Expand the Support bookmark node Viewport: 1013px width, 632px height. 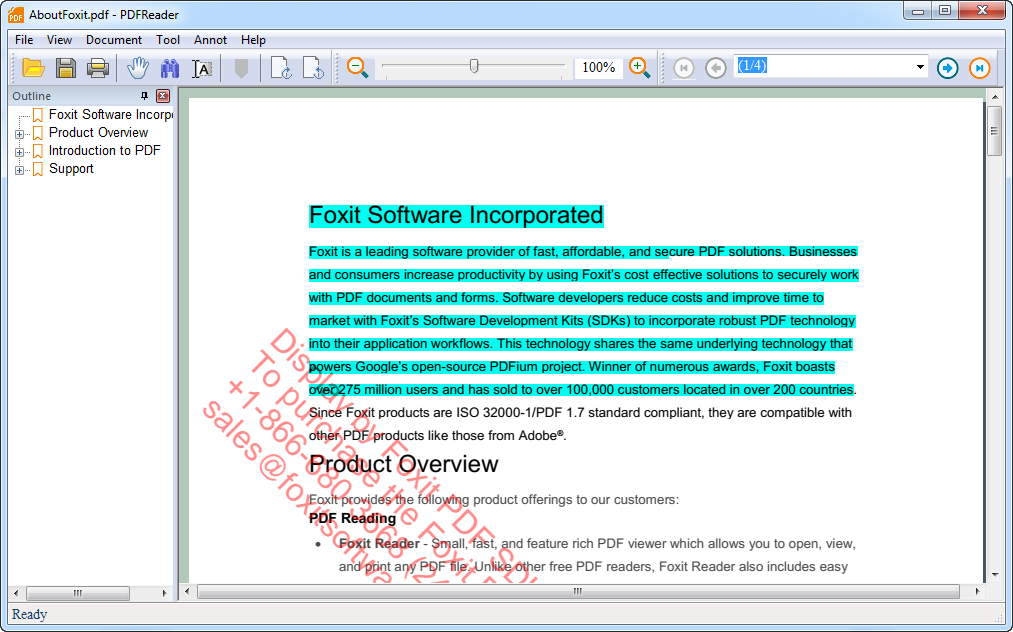(20, 170)
